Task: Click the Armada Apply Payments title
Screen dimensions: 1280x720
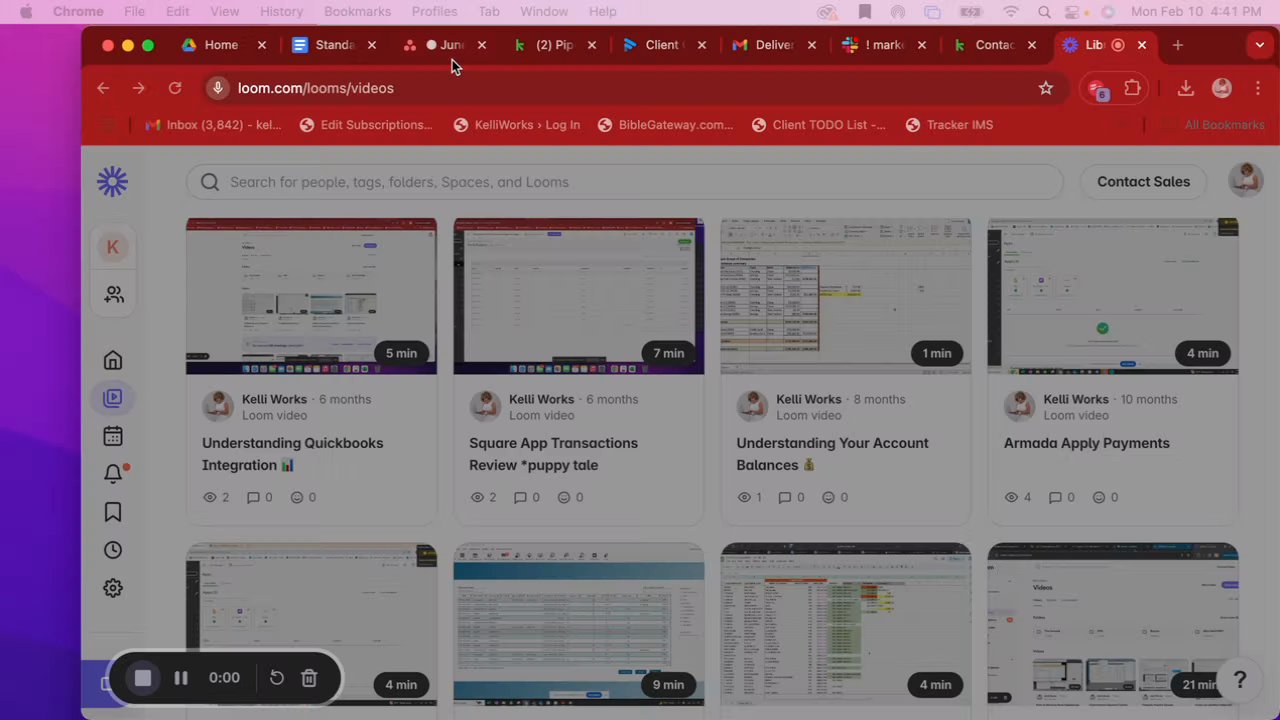Action: [x=1087, y=443]
